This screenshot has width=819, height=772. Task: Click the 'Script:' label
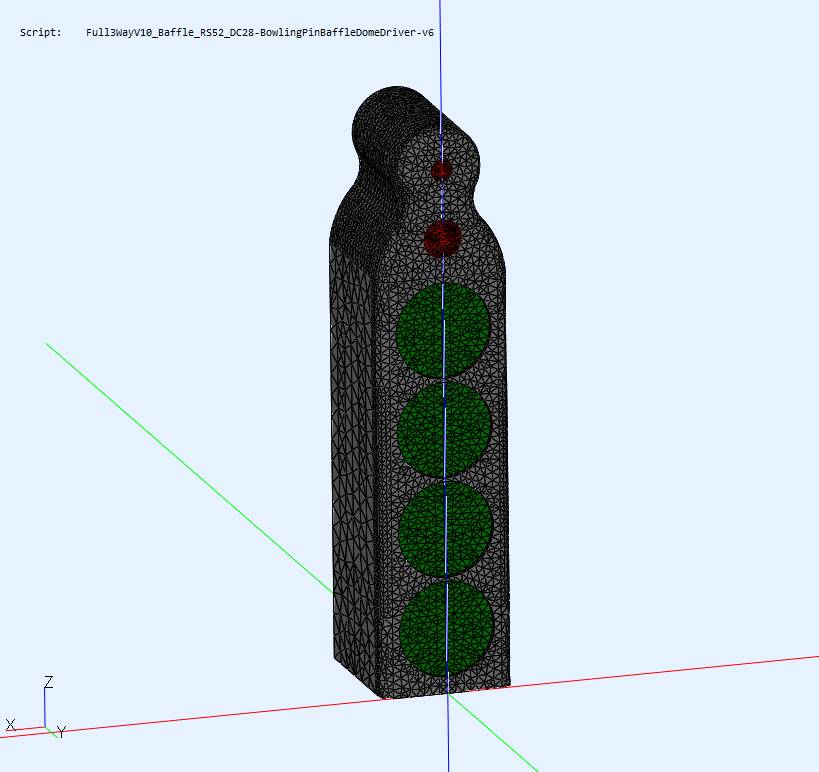pos(41,32)
